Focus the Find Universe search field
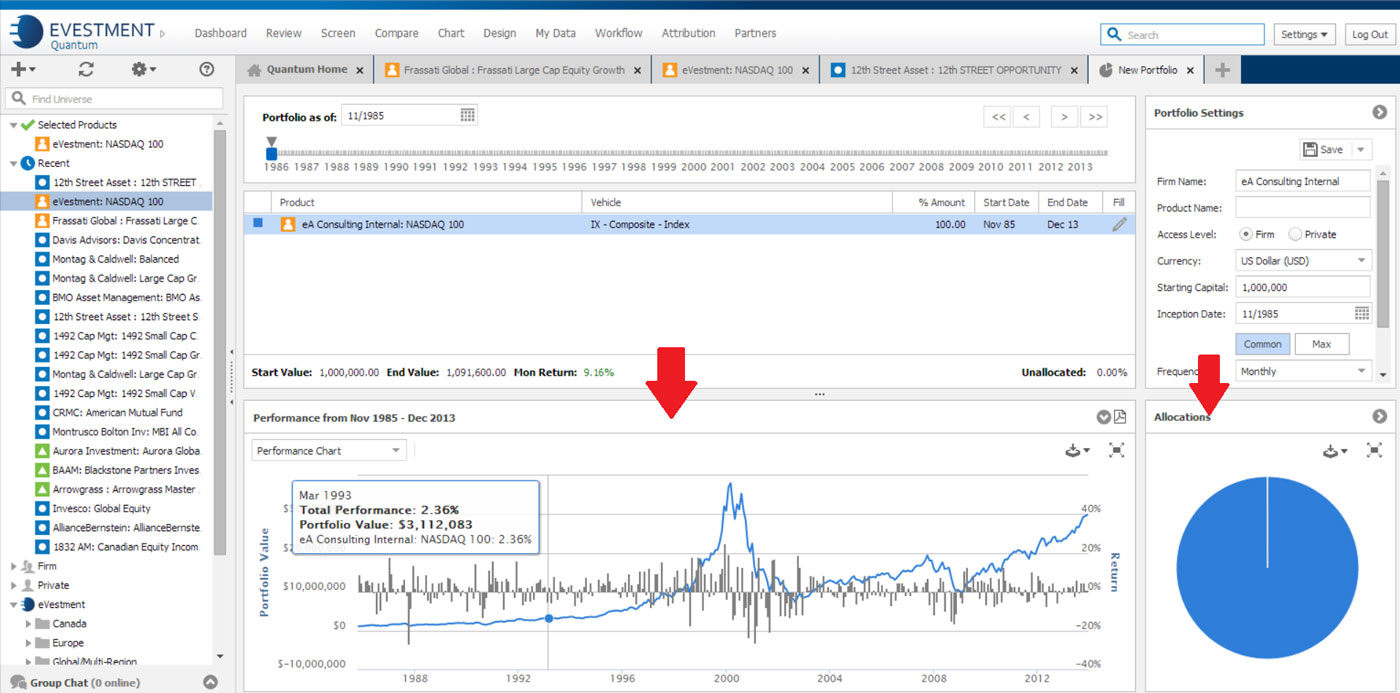 114,99
